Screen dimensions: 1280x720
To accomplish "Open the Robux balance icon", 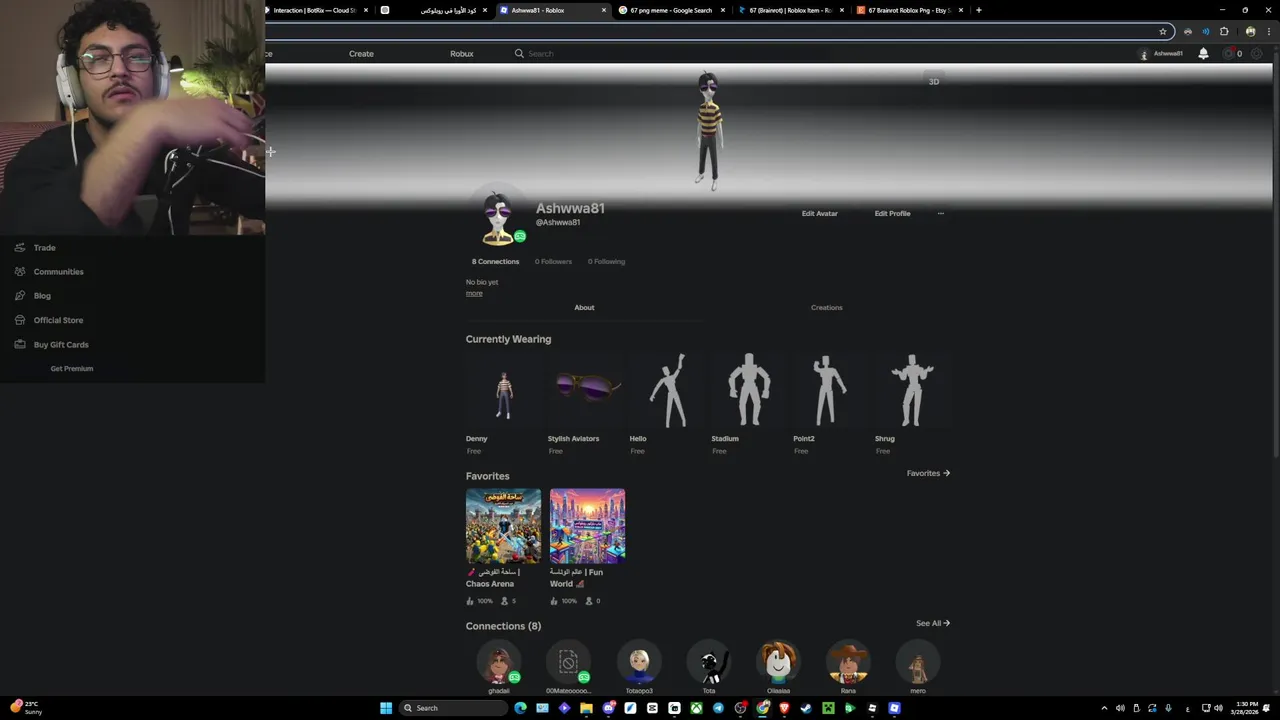I will 1230,54.
